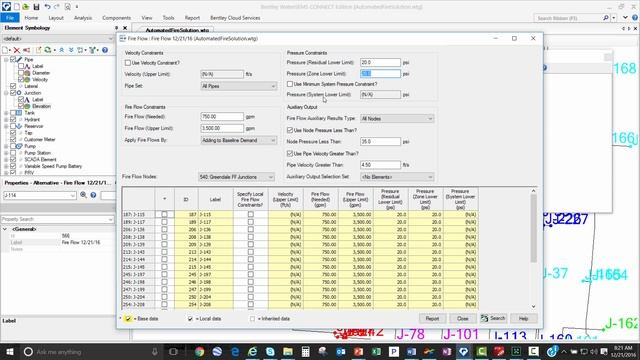This screenshot has width=640, height=360.
Task: Click New symbology icon in Element Symbology toolbar
Action: 6,50
